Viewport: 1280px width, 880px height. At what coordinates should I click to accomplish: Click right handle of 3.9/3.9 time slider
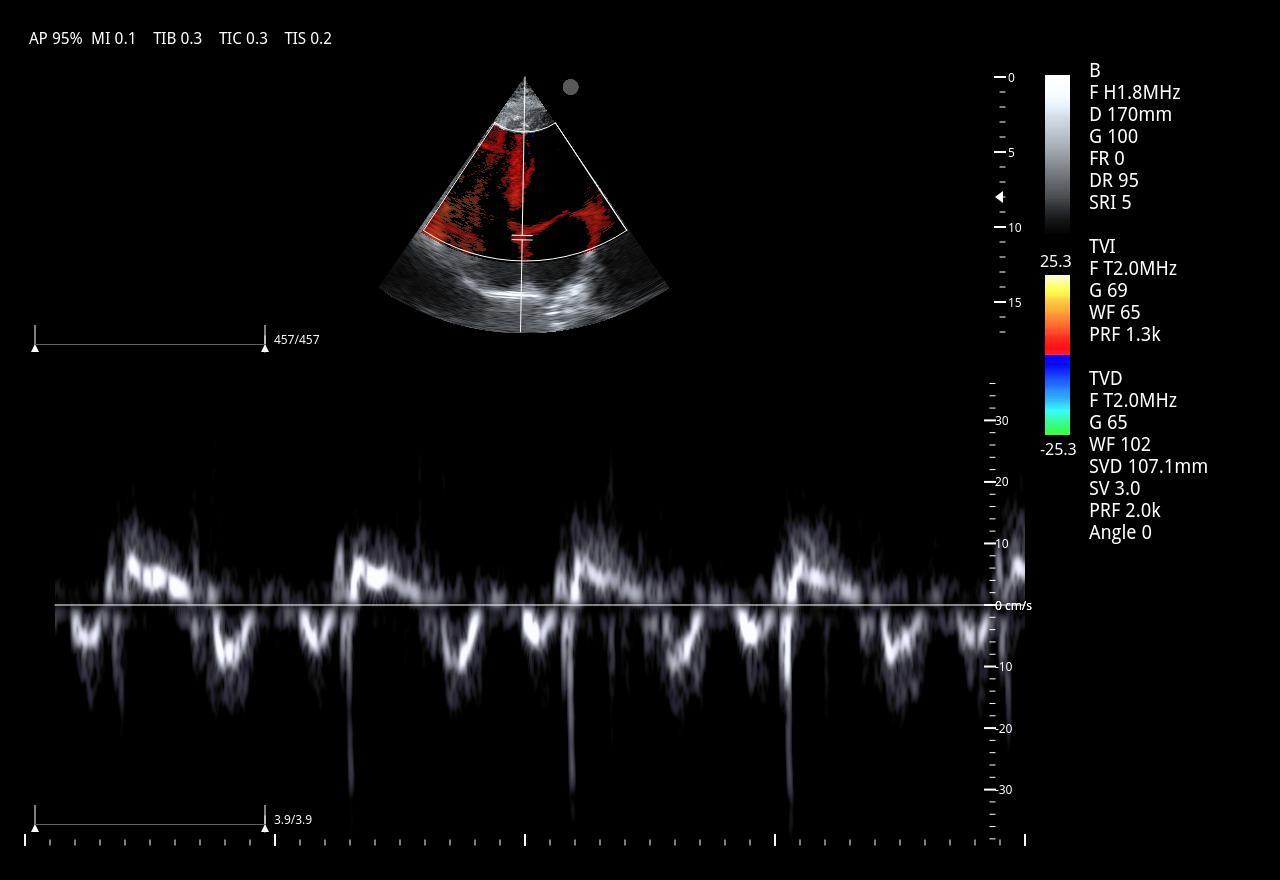tap(265, 826)
